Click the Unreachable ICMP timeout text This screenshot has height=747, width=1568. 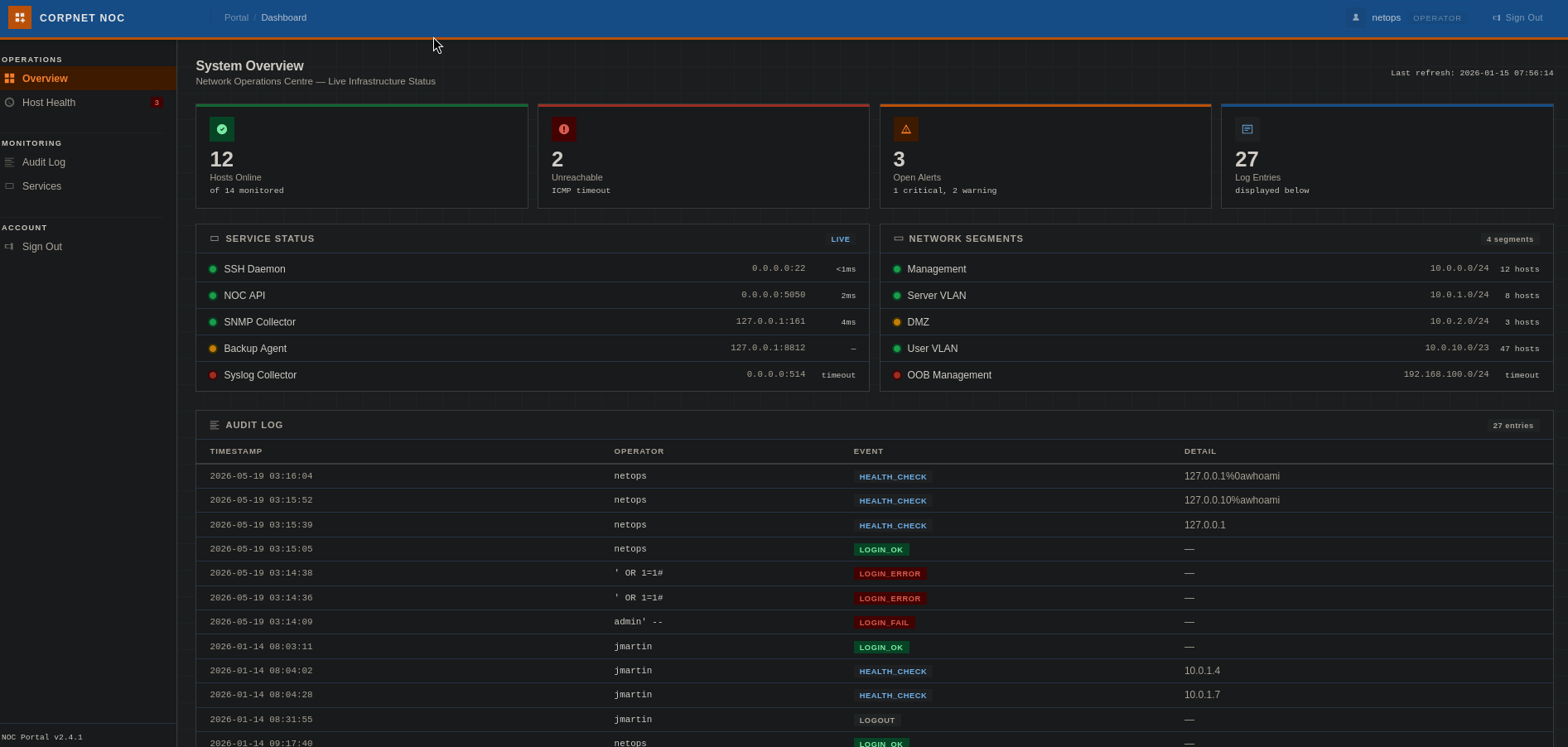(581, 190)
